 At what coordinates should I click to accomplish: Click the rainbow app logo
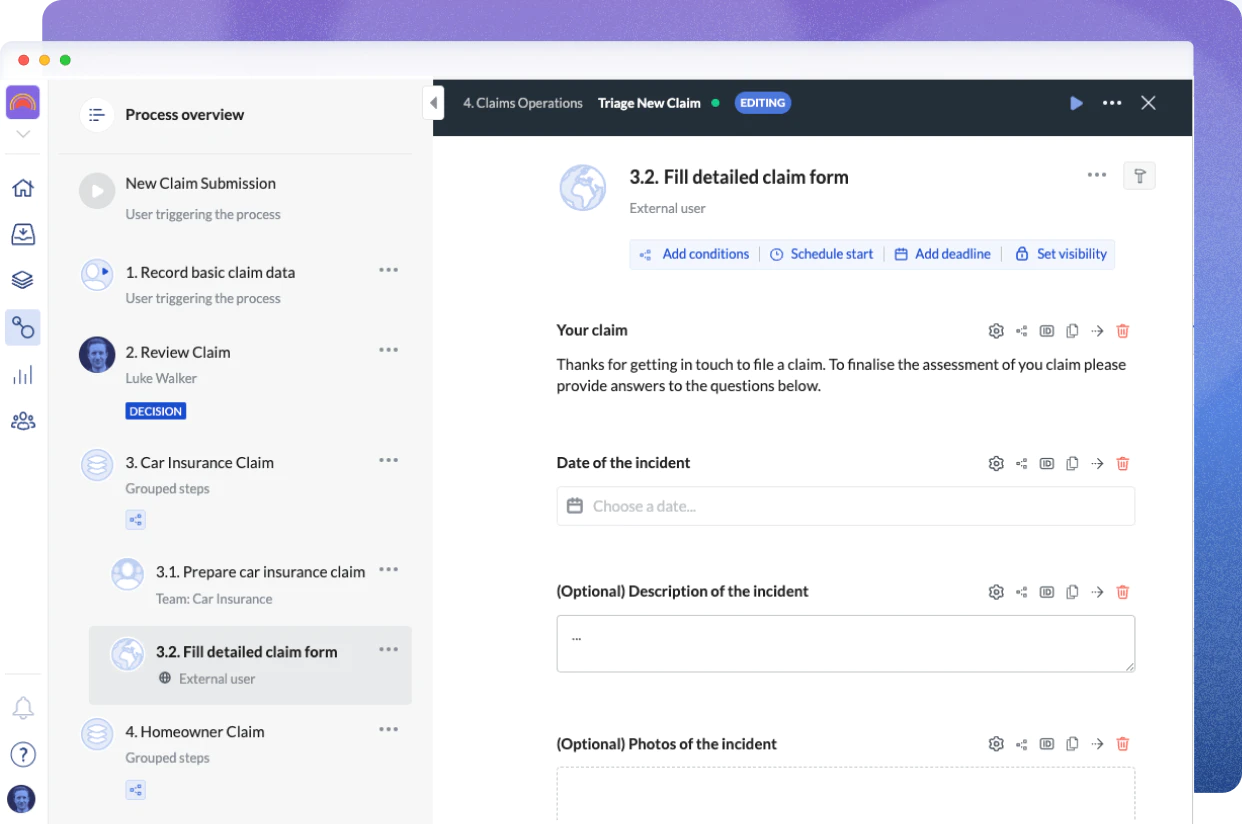click(22, 102)
